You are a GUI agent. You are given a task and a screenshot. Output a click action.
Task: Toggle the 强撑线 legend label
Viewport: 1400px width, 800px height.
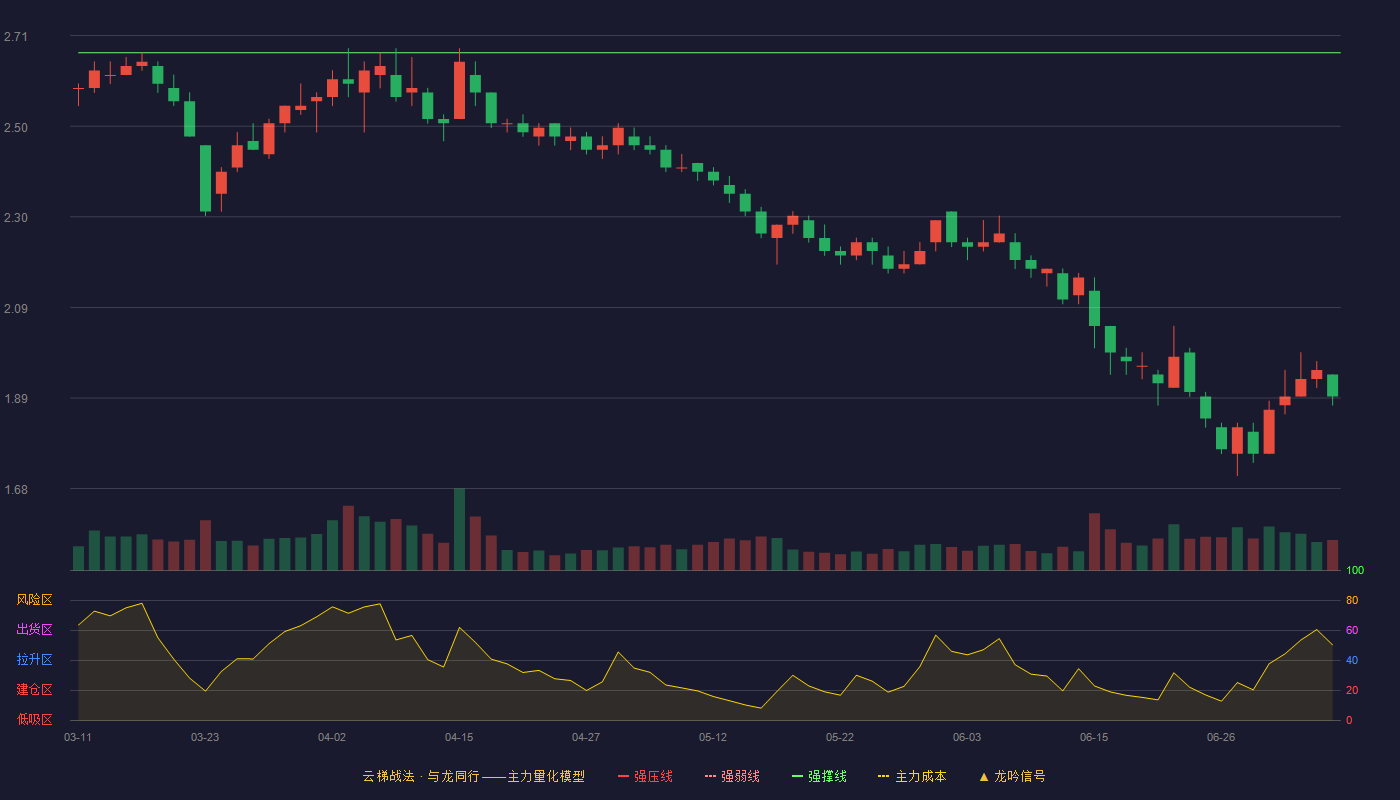[x=827, y=776]
